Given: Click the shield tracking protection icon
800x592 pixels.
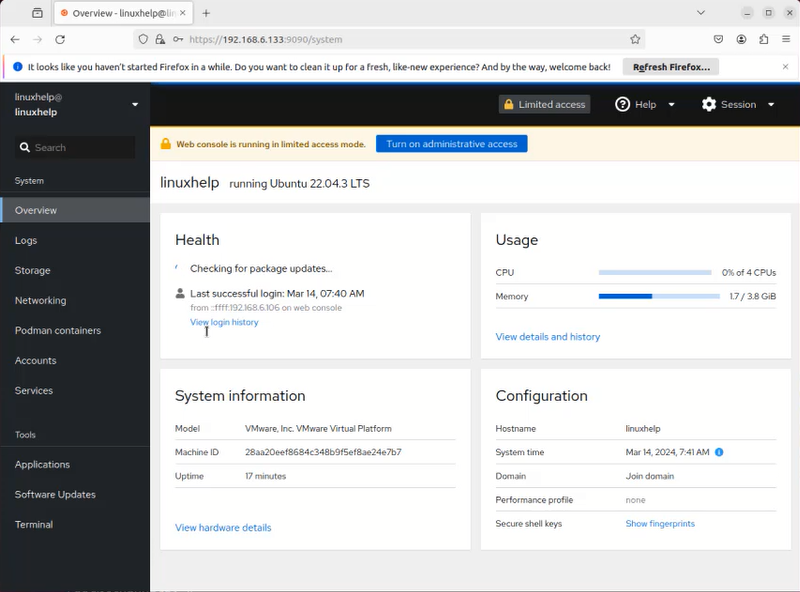Looking at the screenshot, I should tap(143, 39).
